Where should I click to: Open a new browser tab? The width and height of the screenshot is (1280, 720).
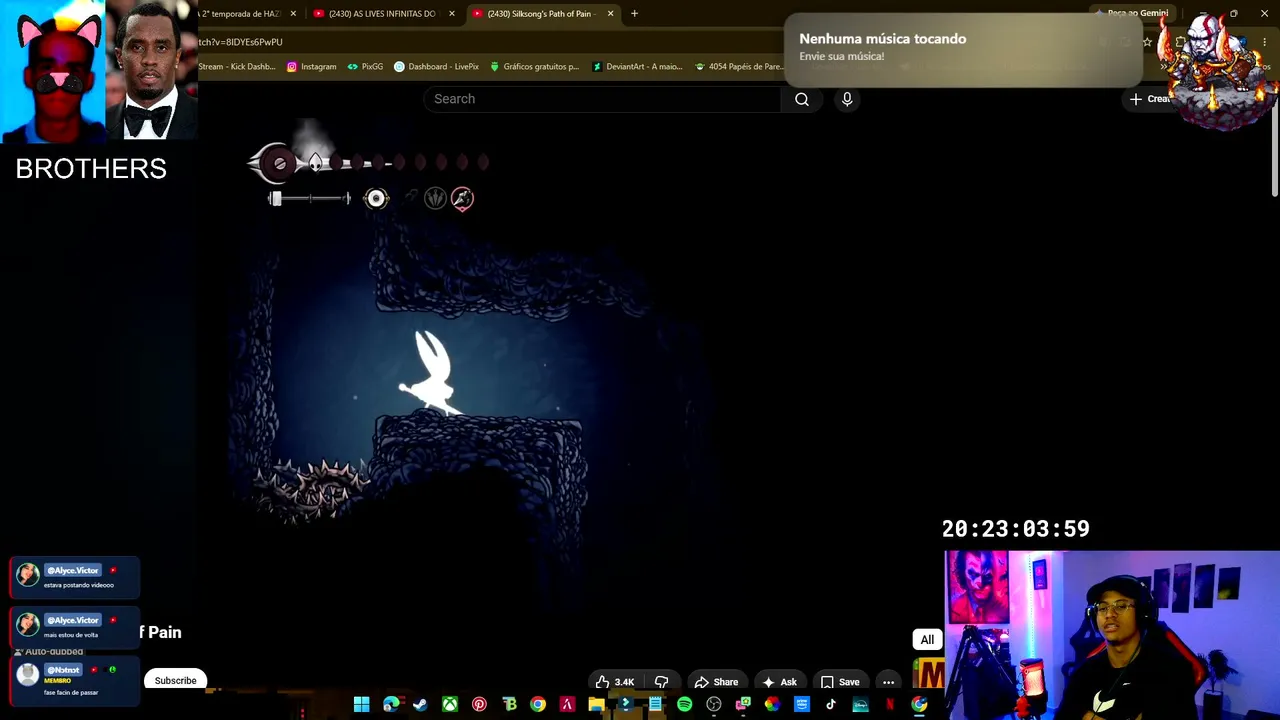[634, 14]
